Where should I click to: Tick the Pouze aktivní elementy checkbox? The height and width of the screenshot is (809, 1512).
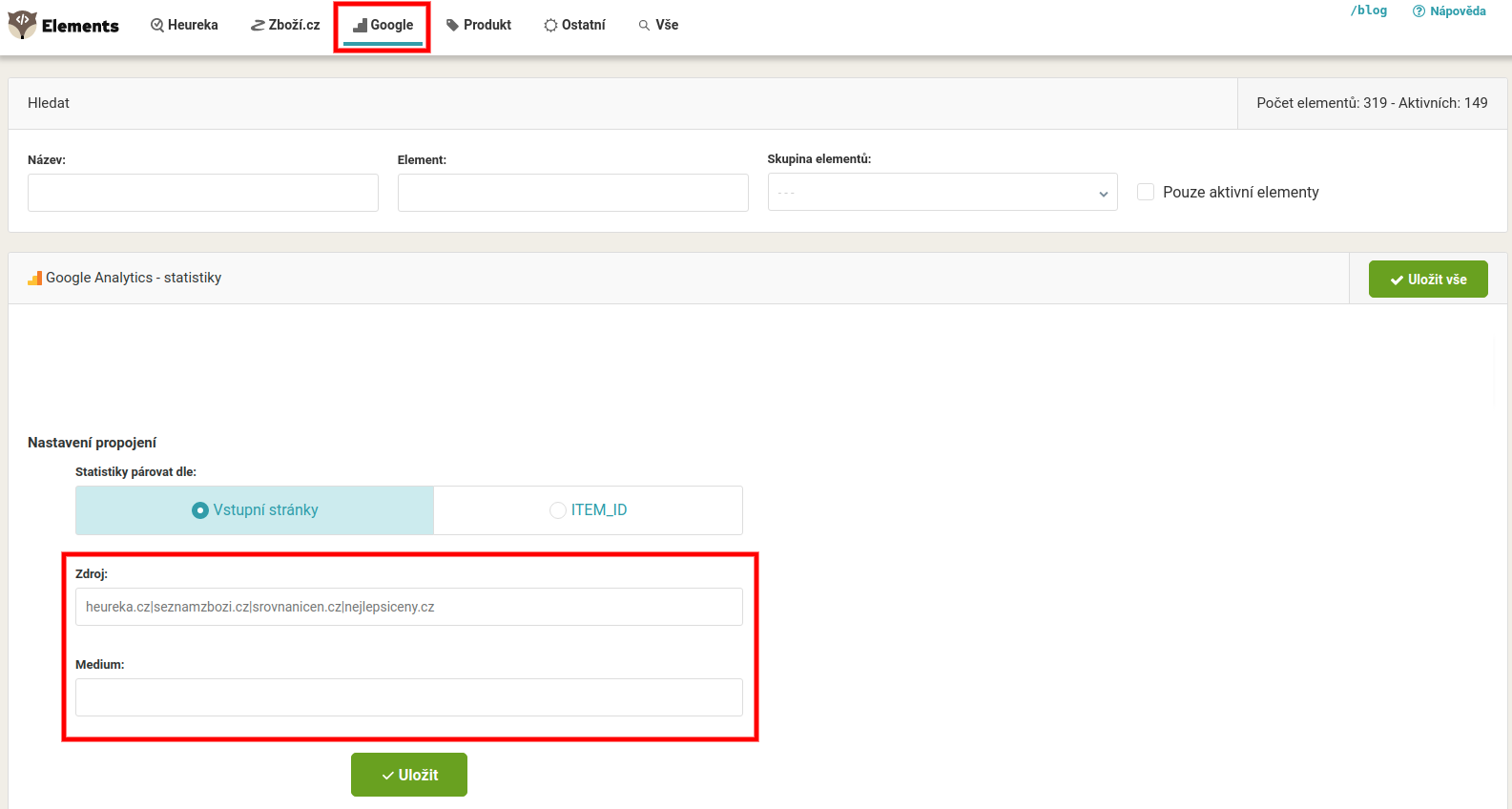point(1146,192)
